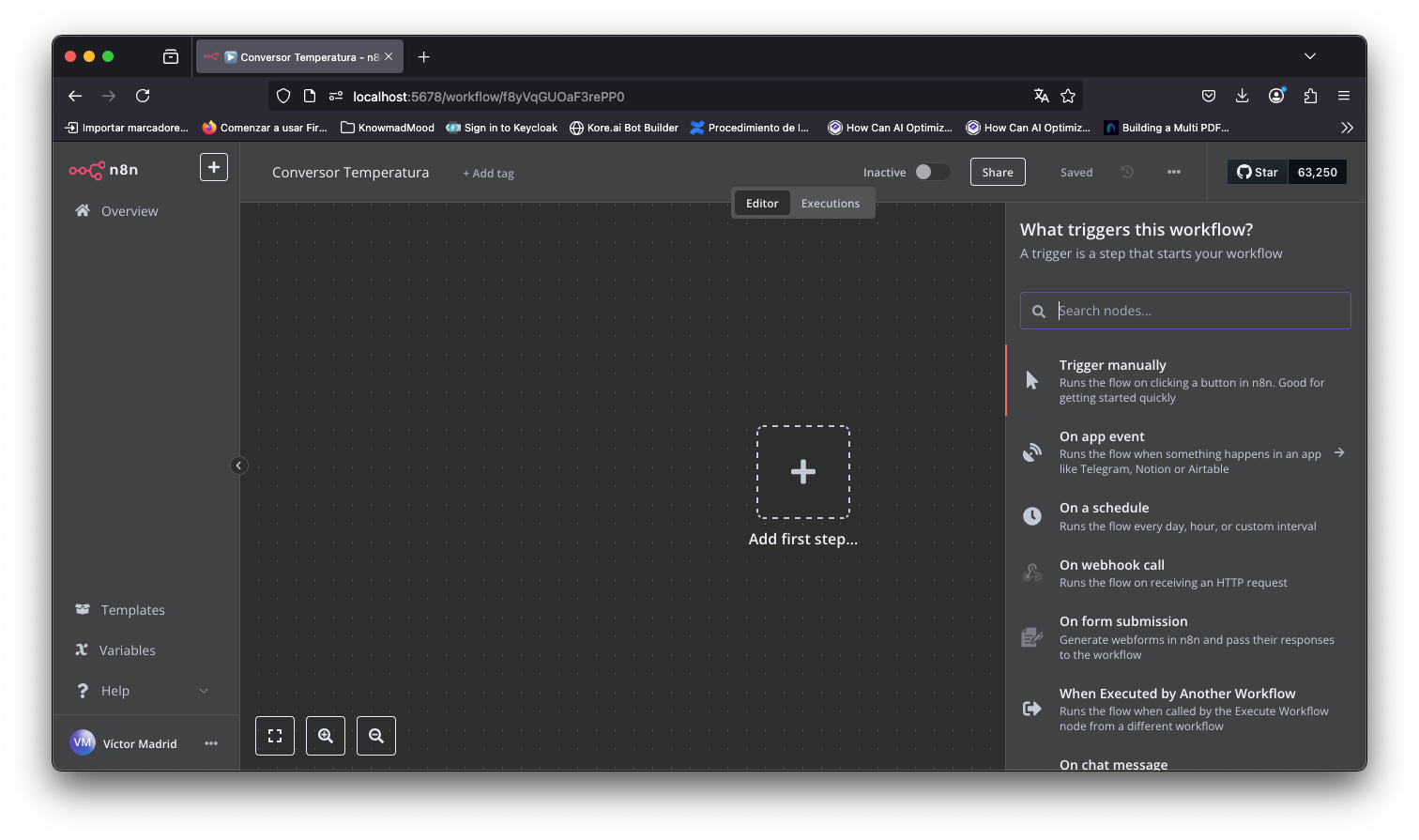1419x840 pixels.
Task: Click the GitHub Star button
Action: (x=1258, y=172)
